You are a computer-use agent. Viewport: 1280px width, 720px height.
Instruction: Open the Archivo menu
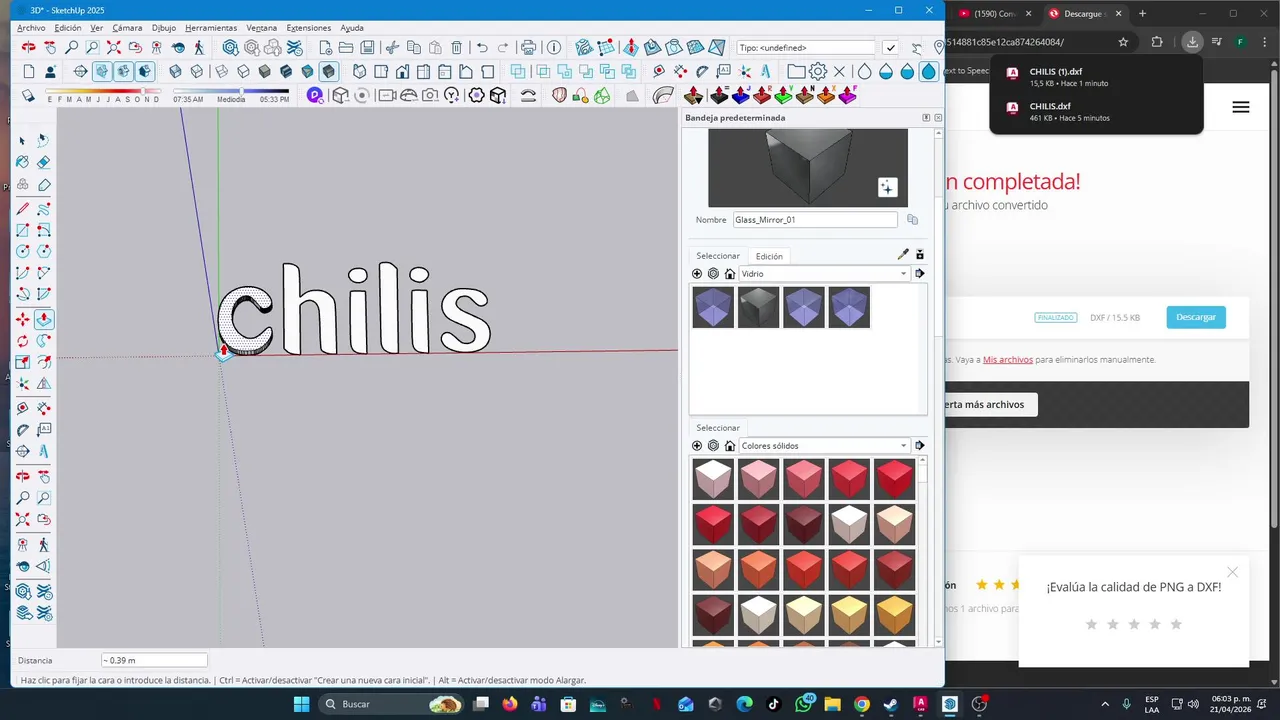(31, 28)
